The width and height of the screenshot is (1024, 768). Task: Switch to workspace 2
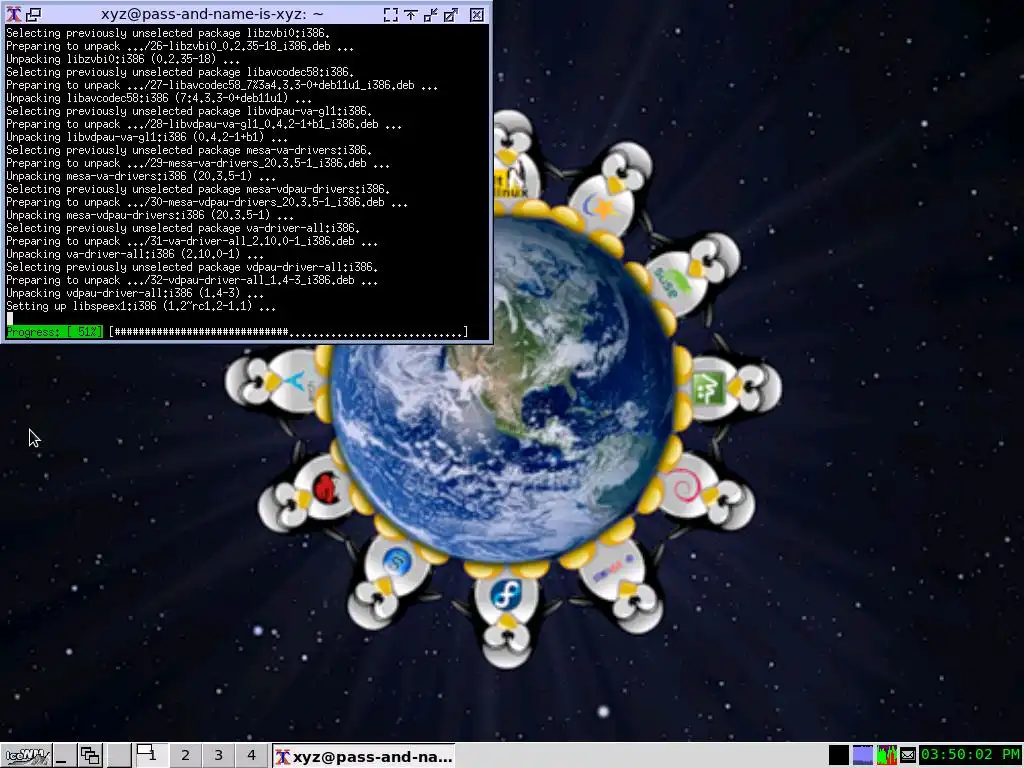pos(185,756)
